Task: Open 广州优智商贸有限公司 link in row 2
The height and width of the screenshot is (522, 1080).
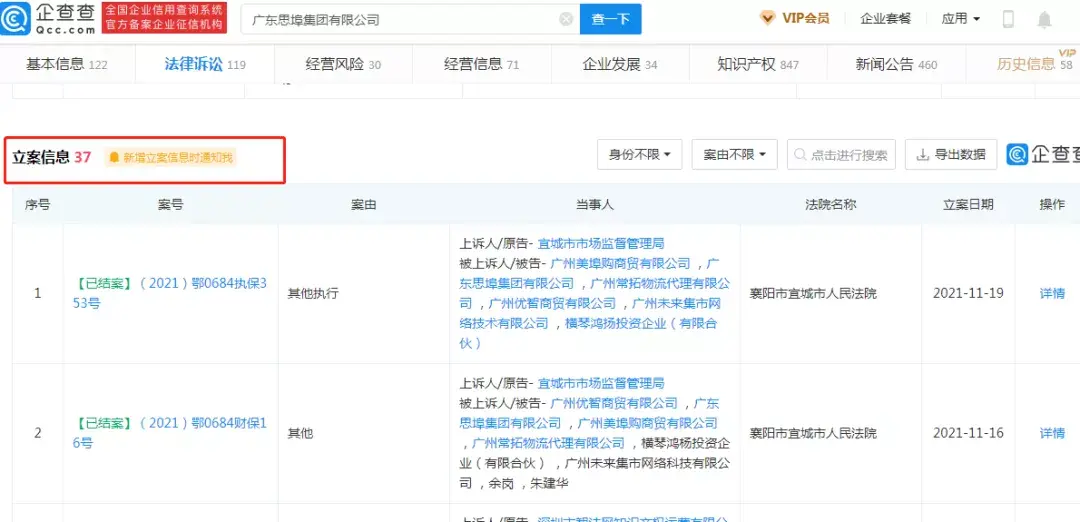Action: pos(614,404)
